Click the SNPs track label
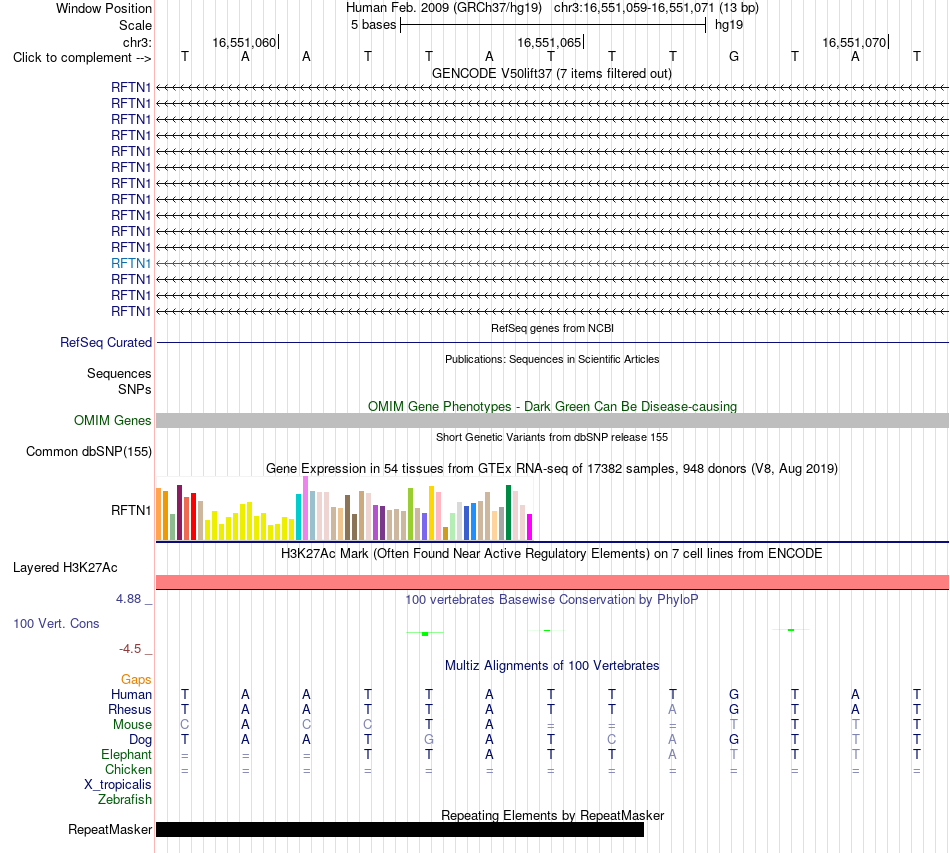The height and width of the screenshot is (853, 950). click(x=135, y=389)
